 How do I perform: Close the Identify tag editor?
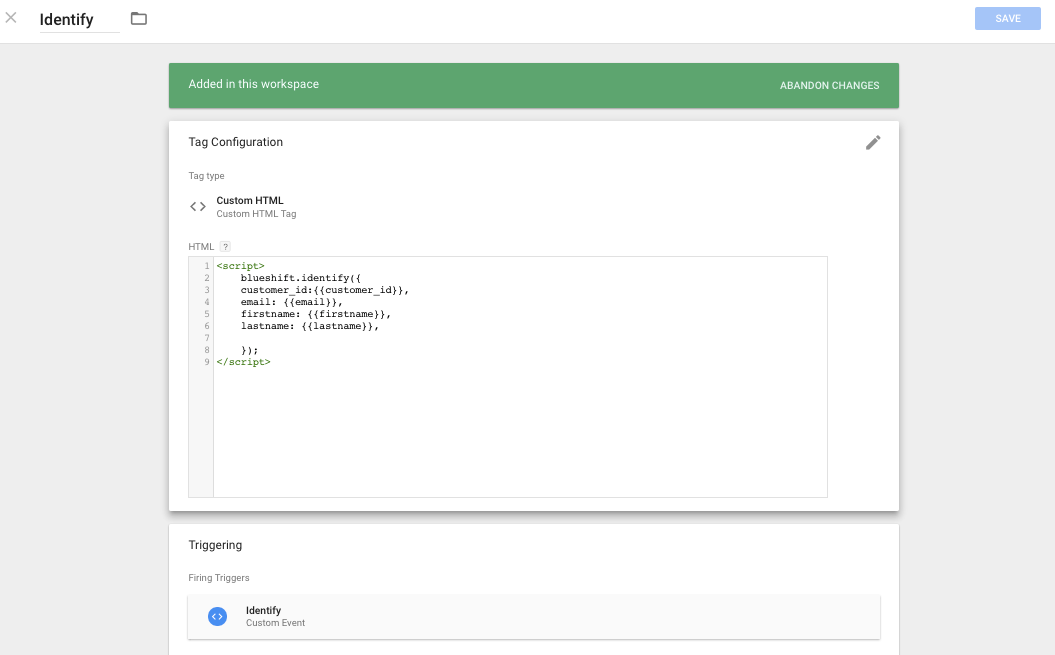point(11,18)
